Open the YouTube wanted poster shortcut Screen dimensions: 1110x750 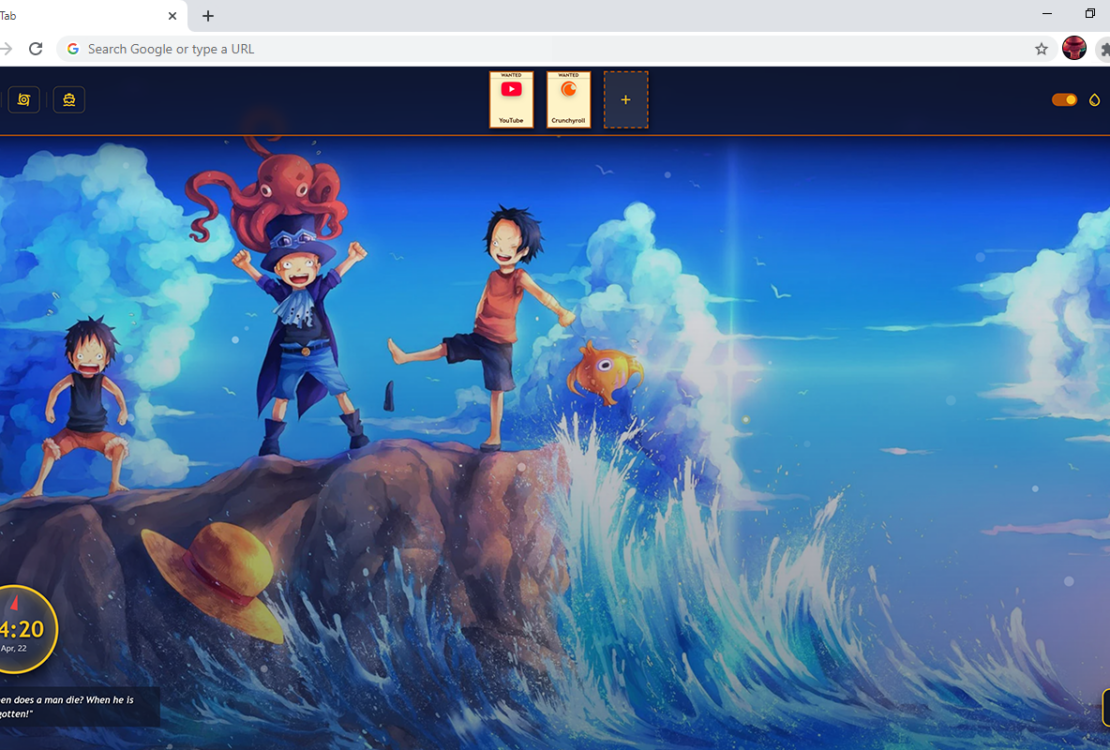[x=511, y=99]
